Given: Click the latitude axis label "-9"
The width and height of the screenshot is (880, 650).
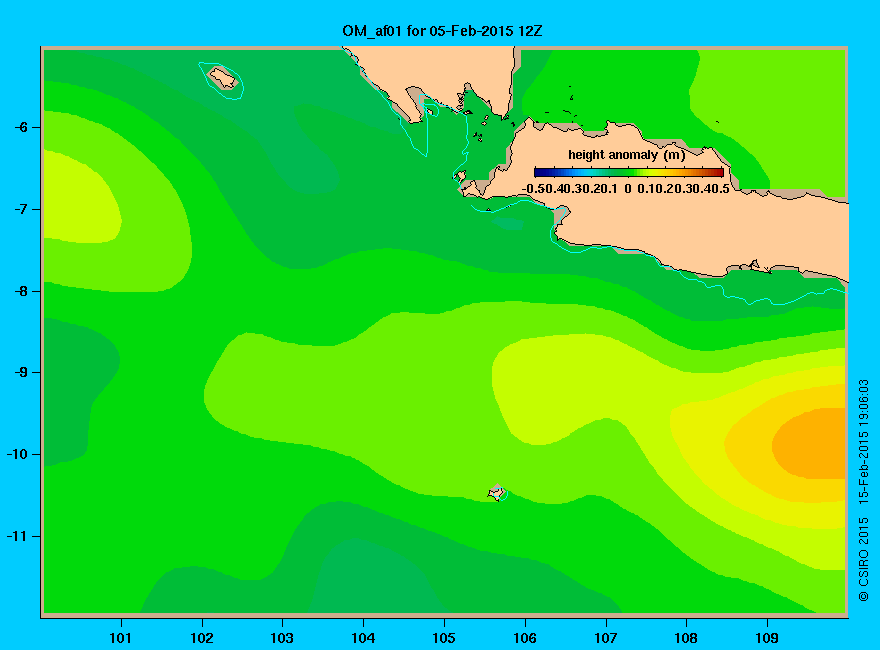Looking at the screenshot, I should pyautogui.click(x=21, y=372).
